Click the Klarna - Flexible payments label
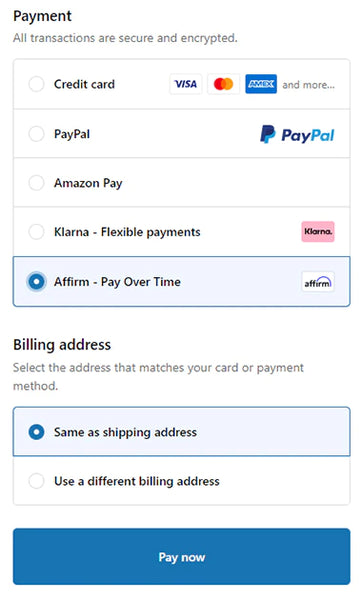 coord(127,232)
